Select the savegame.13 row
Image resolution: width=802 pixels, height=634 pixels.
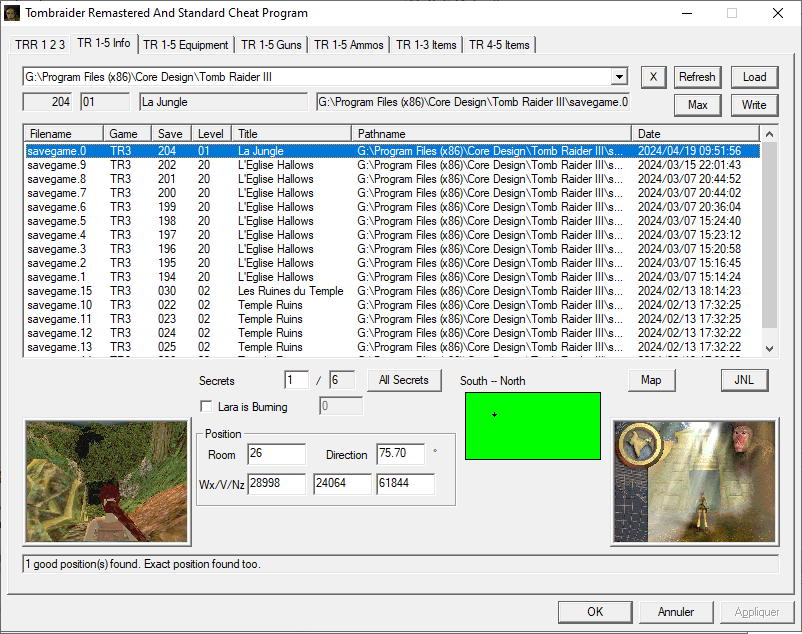(392, 347)
